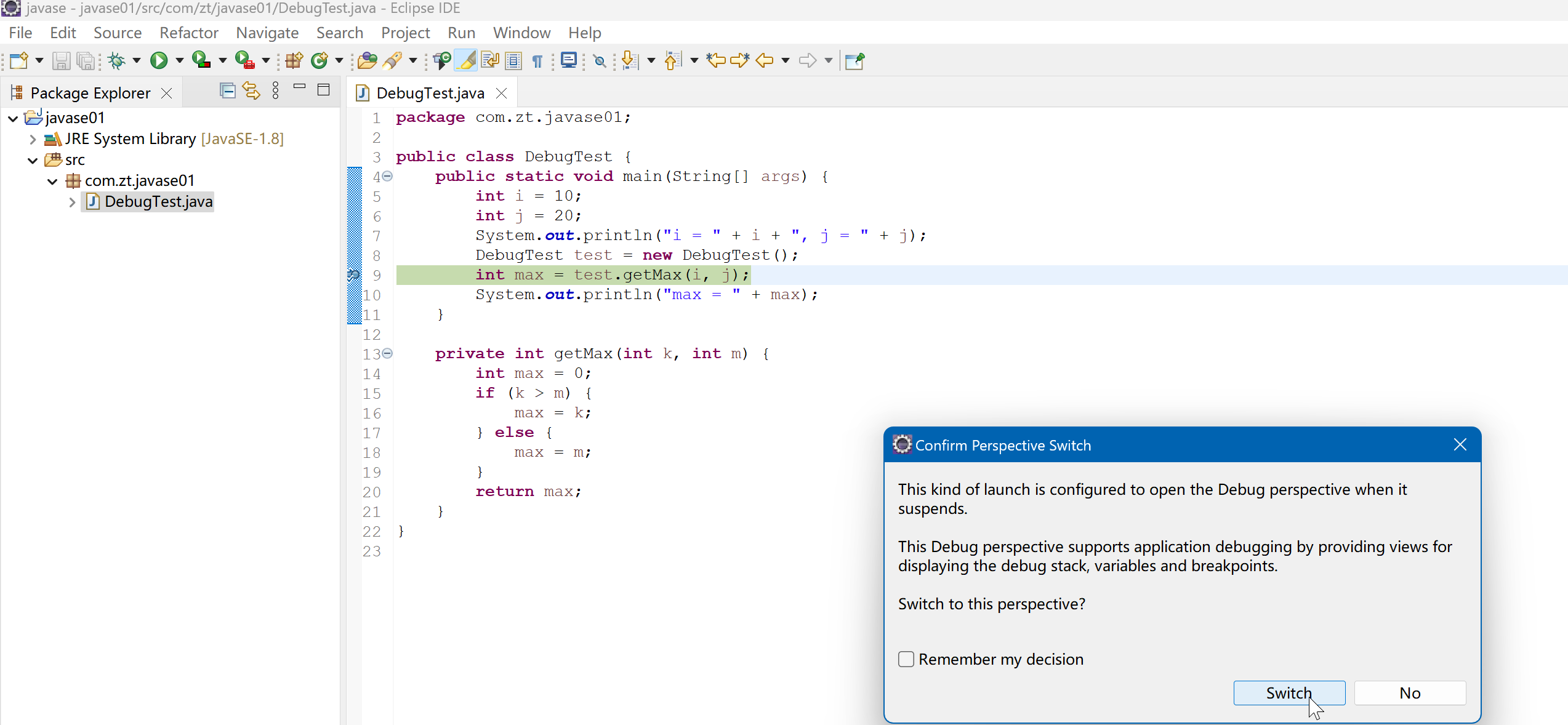
Task: Click the Open Type folder icon
Action: tap(367, 60)
